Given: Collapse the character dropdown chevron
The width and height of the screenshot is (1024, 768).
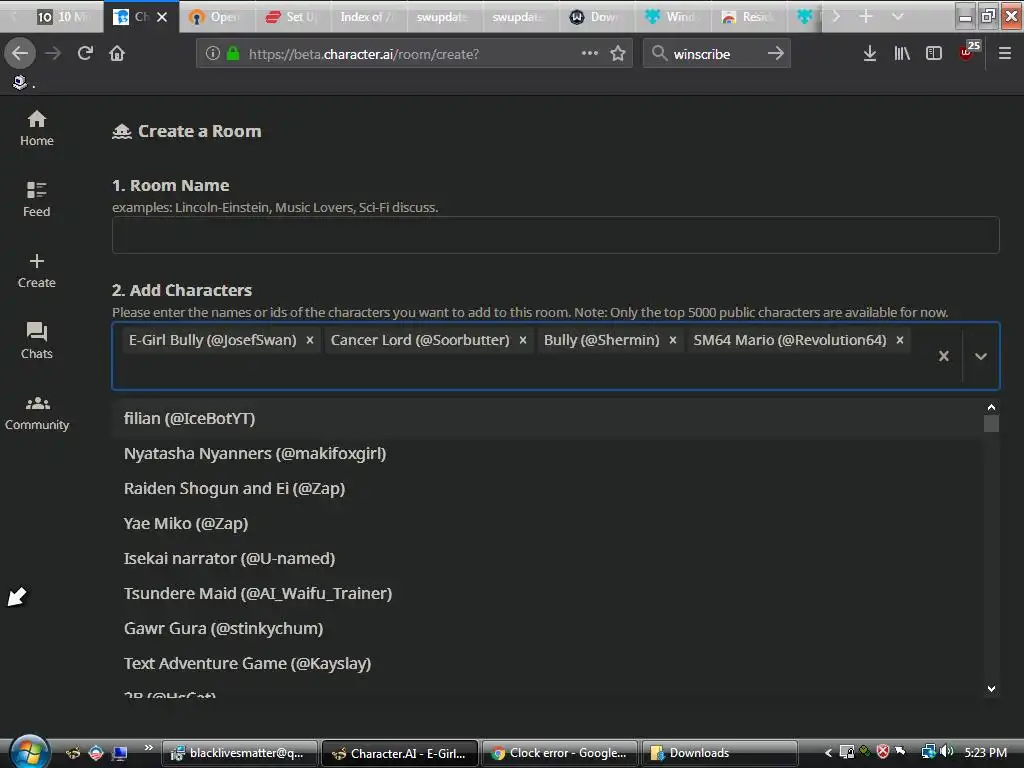Looking at the screenshot, I should point(980,356).
